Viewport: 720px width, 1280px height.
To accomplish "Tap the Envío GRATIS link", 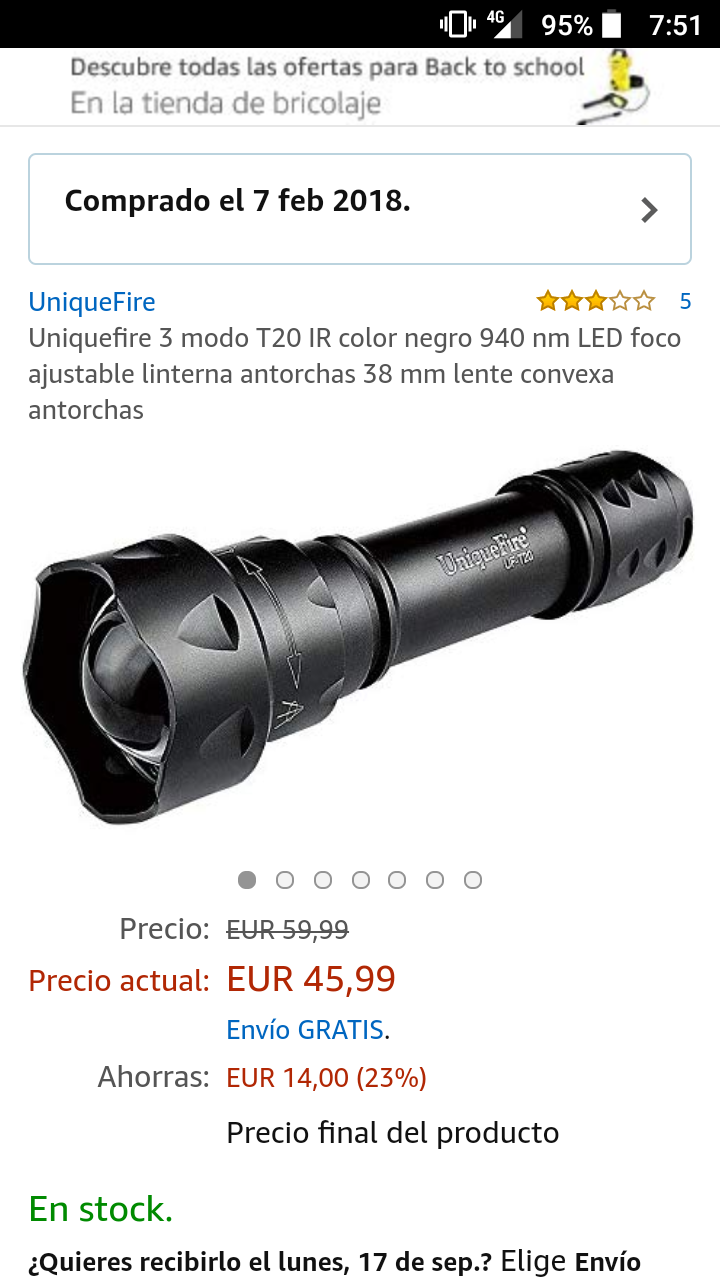I will 306,1030.
